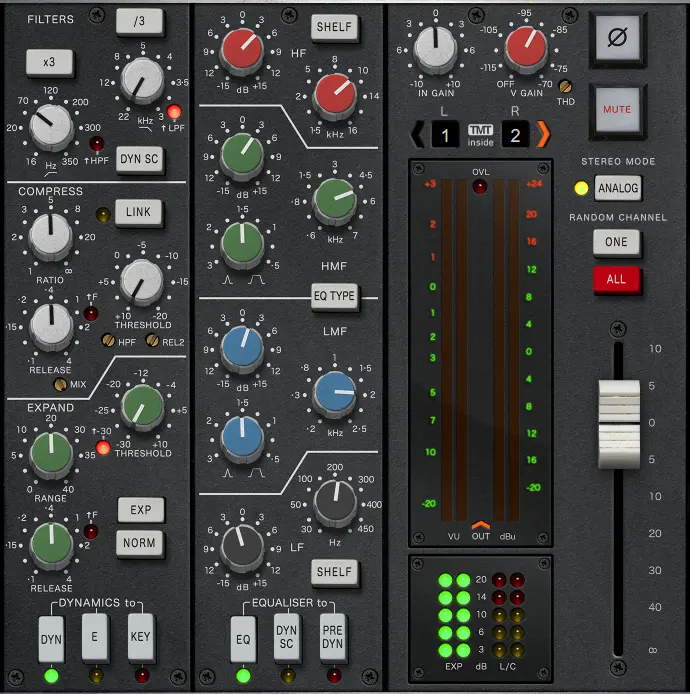690x694 pixels.
Task: Click the NORM expander mode button
Action: pyautogui.click(x=139, y=543)
